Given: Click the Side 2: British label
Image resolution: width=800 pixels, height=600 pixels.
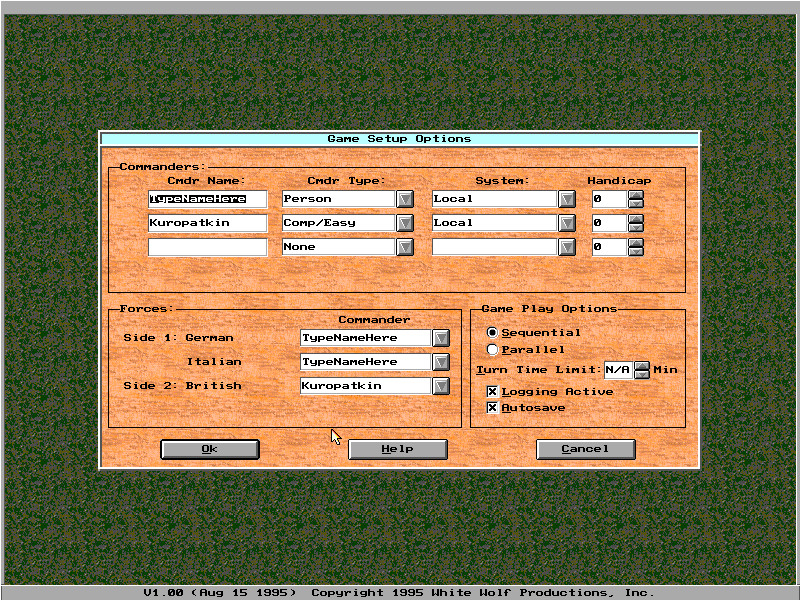Looking at the screenshot, I should [x=183, y=386].
